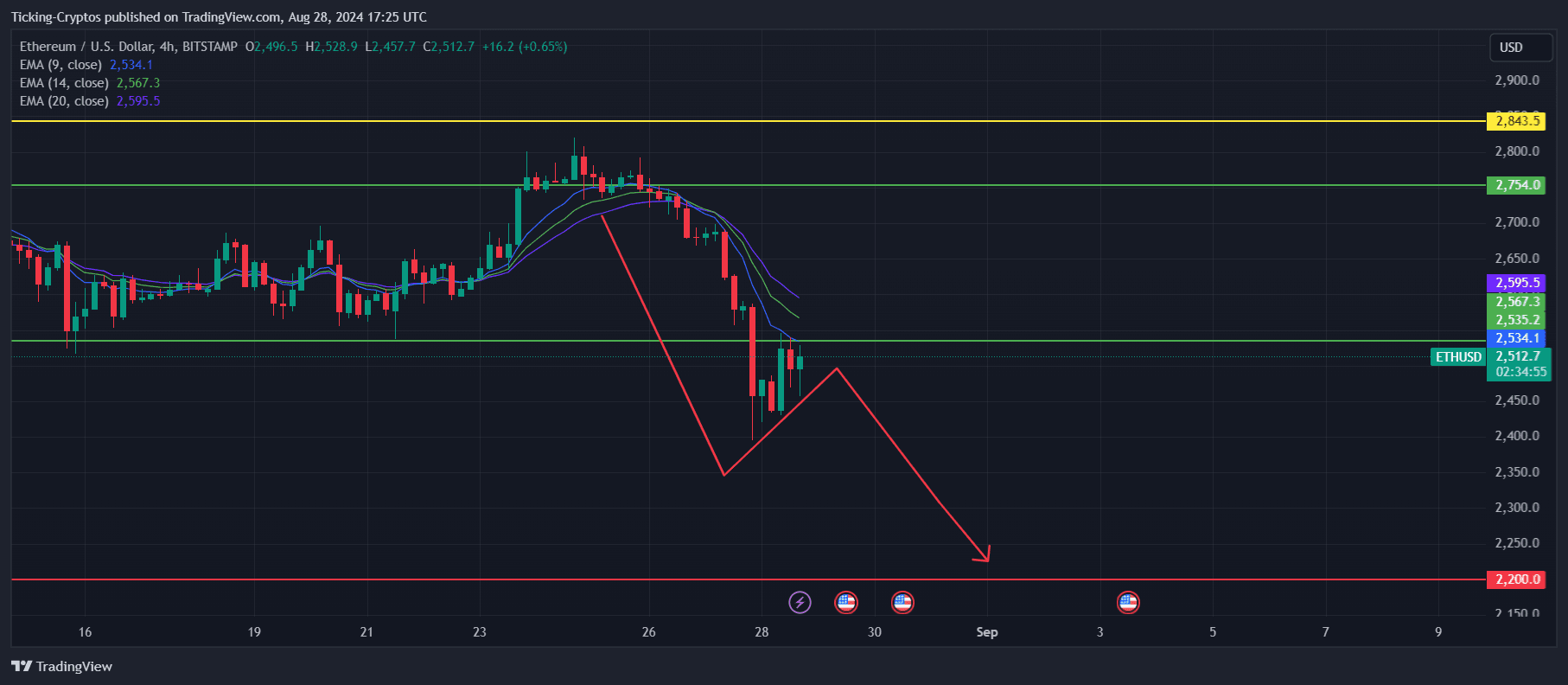
Task: Click the +16.2 (+0.65%) change value
Action: coord(525,47)
